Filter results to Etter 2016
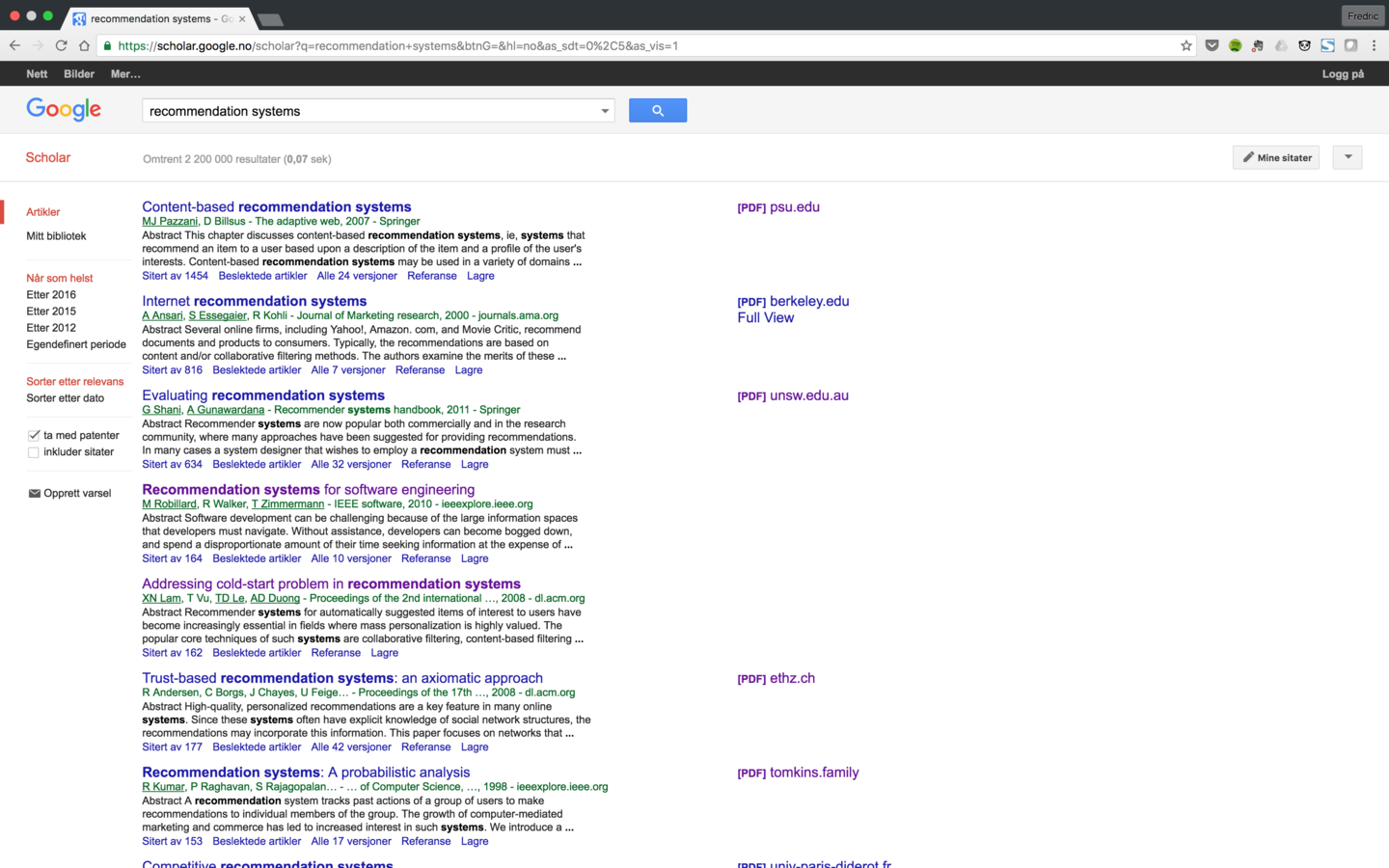Screen dimensions: 1389x868 coord(51,295)
